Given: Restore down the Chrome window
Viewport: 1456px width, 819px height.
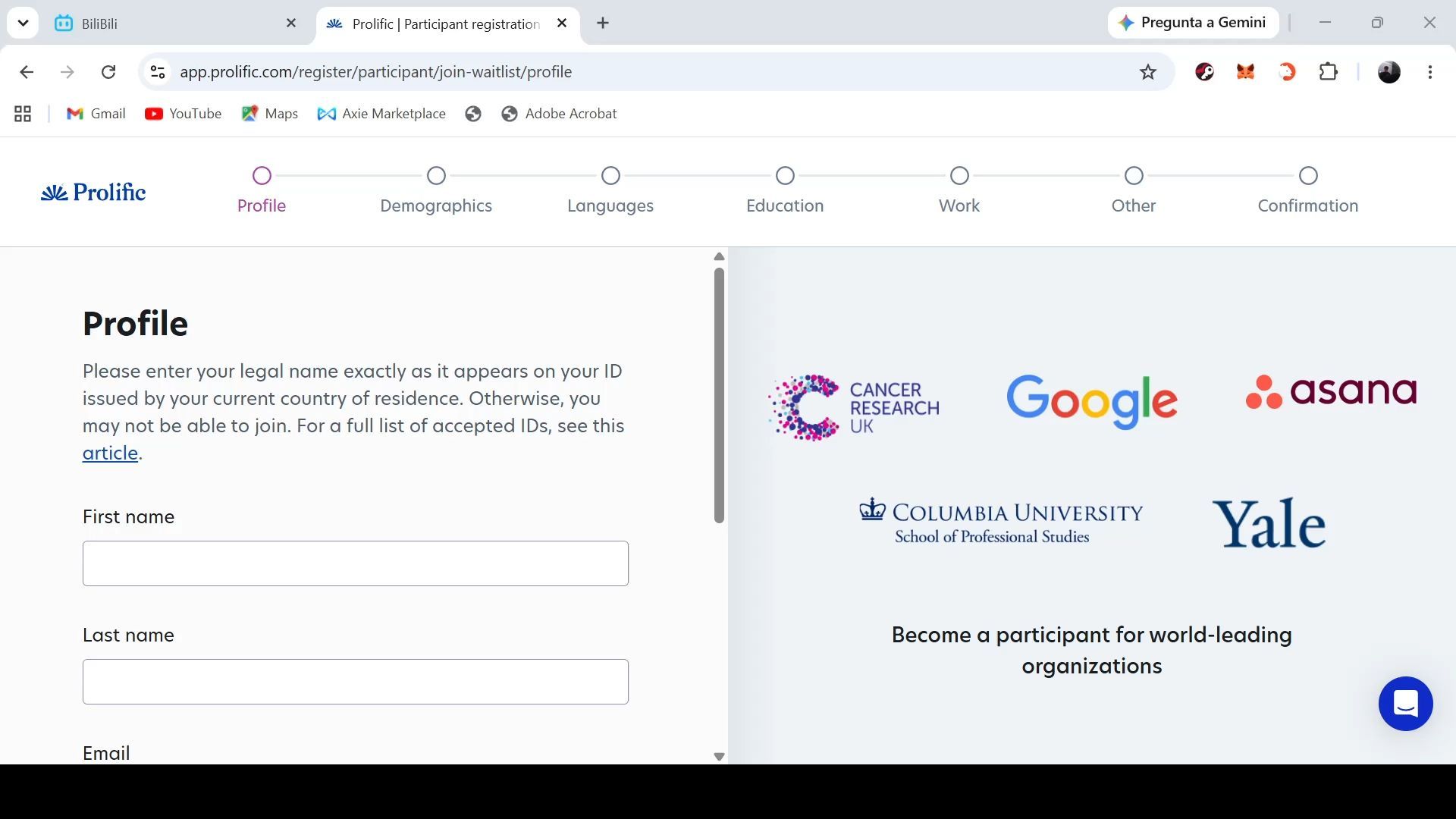Looking at the screenshot, I should (x=1377, y=23).
